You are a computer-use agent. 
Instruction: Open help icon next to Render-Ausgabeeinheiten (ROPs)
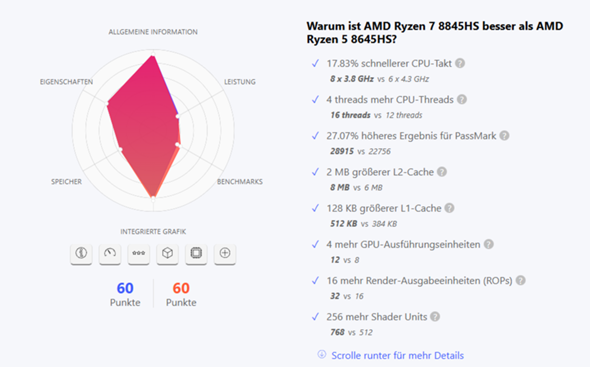tap(520, 280)
